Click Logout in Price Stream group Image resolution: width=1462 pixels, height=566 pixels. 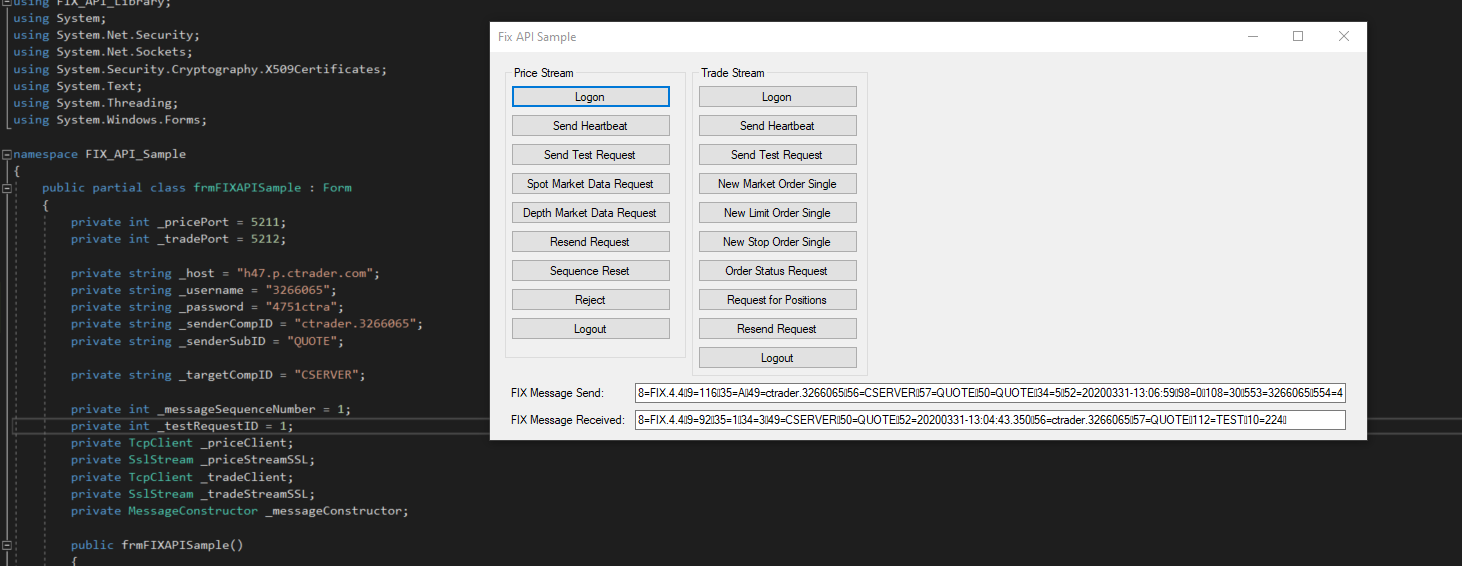point(590,329)
